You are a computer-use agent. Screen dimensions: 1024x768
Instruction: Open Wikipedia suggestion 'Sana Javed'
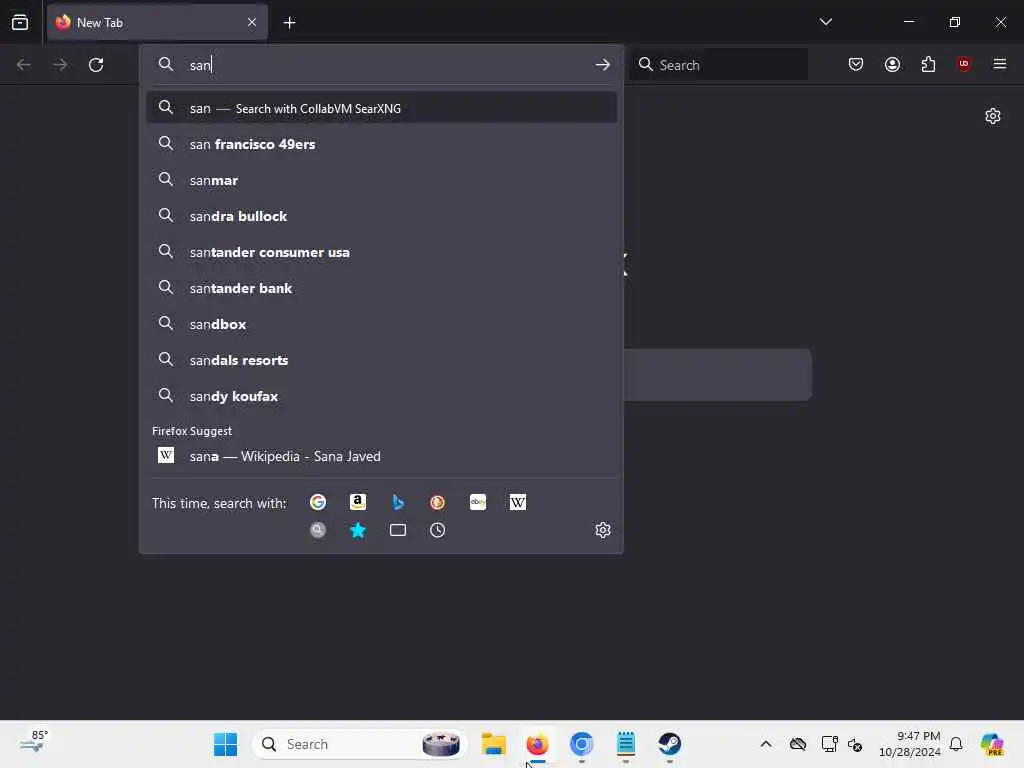point(381,456)
